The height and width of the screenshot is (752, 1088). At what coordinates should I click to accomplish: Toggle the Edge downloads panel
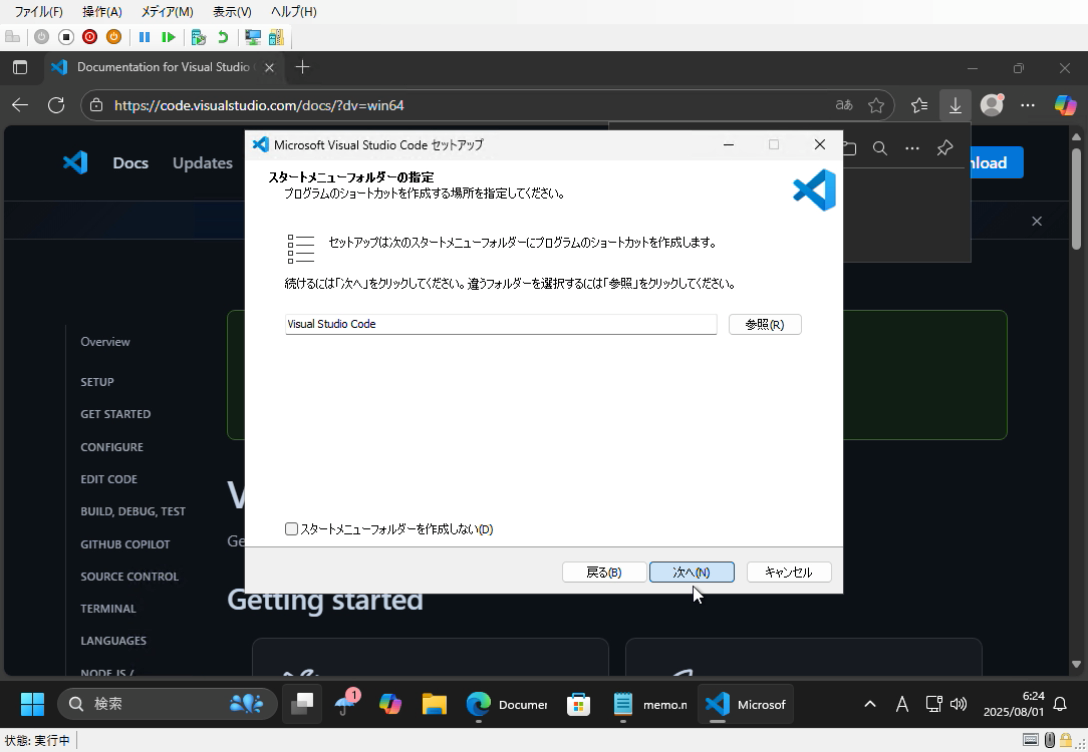coord(955,105)
